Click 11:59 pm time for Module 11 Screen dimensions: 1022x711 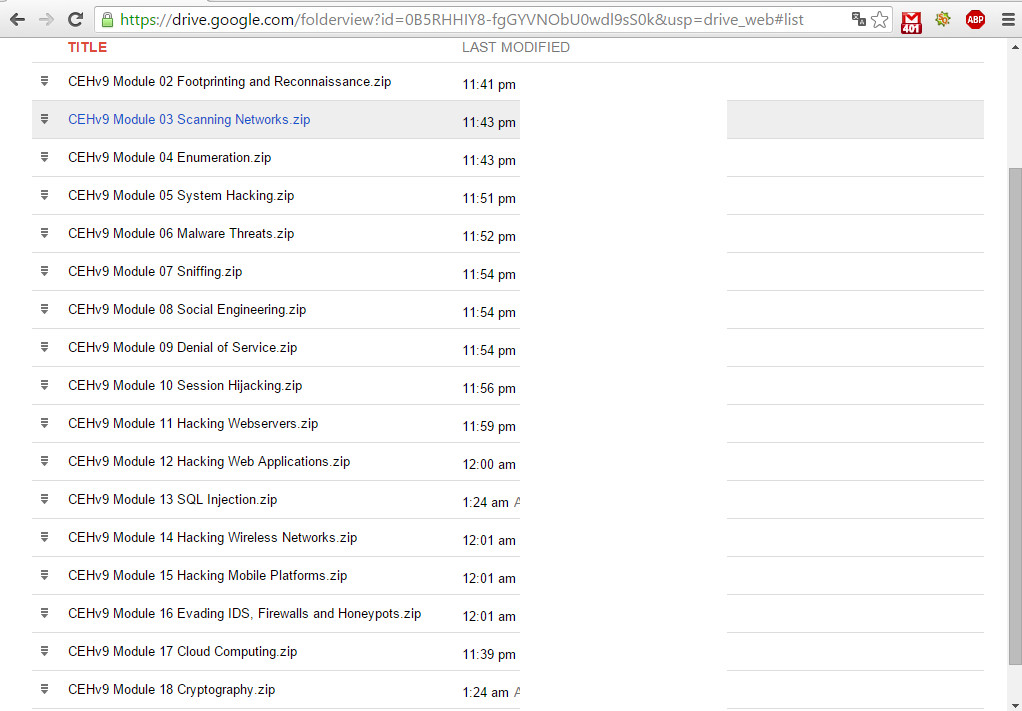(x=489, y=426)
